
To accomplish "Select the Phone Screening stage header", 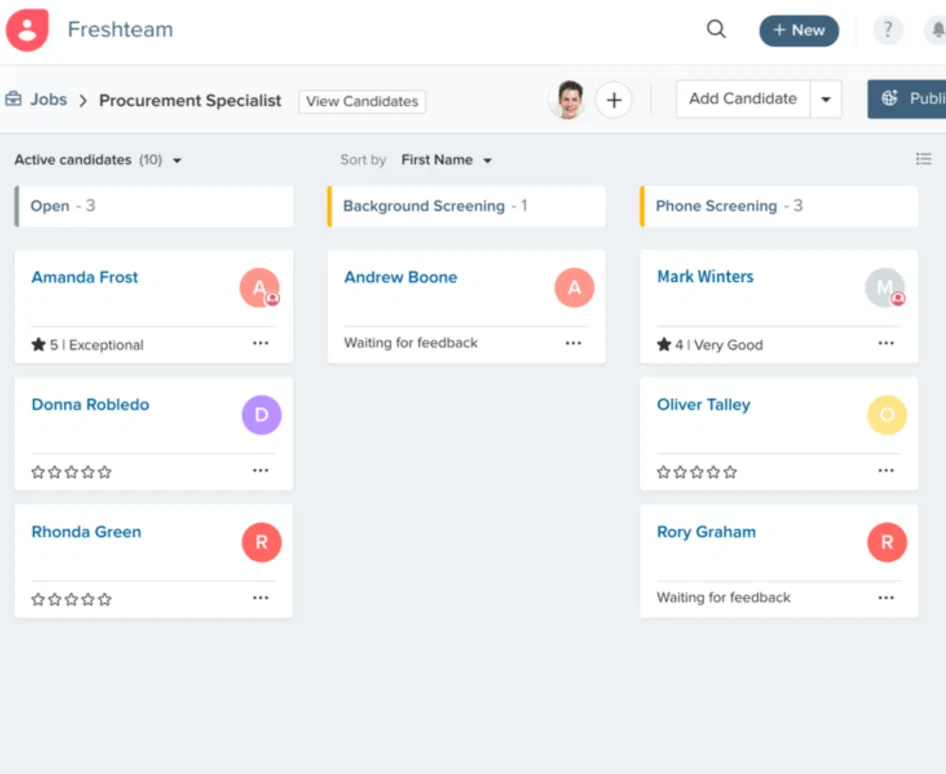I will (x=779, y=206).
